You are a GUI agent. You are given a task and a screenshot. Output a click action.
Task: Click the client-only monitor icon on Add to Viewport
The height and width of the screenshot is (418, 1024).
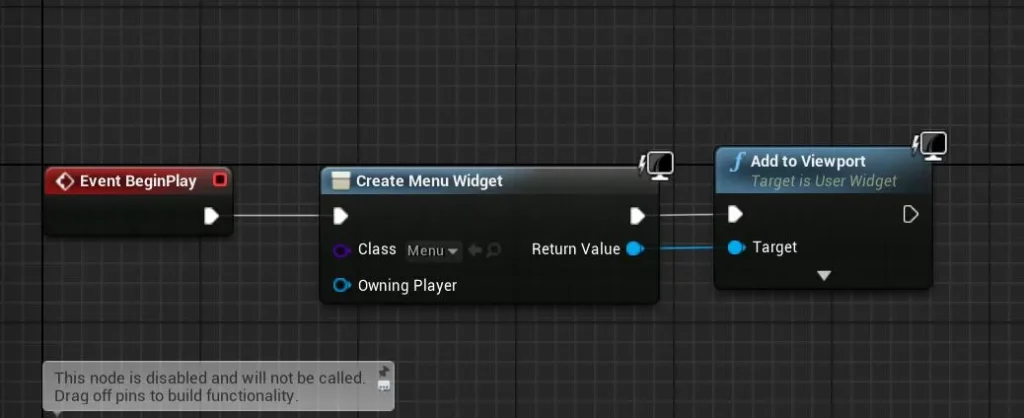(x=930, y=146)
